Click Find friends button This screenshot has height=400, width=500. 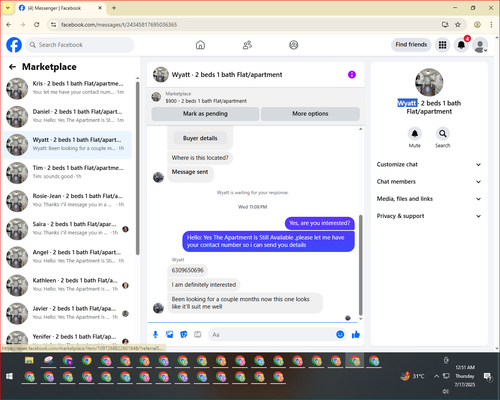click(x=411, y=45)
